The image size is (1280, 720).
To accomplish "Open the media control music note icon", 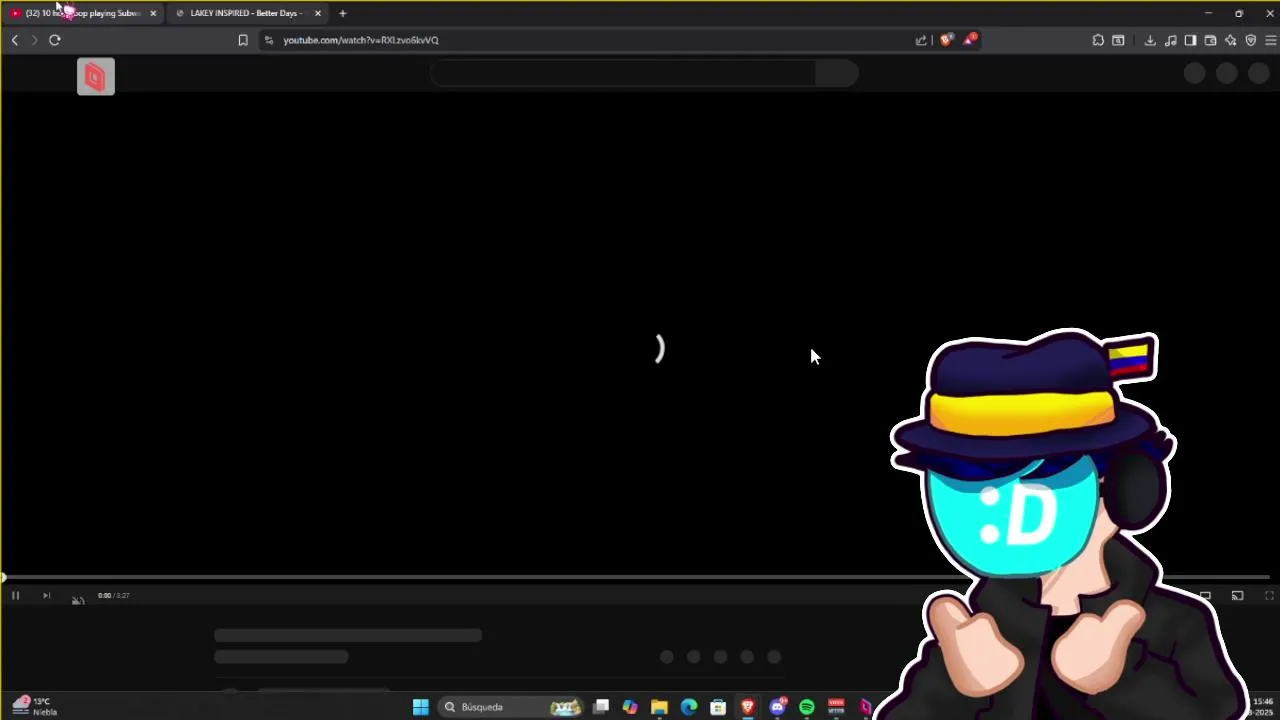I will click(x=1170, y=40).
